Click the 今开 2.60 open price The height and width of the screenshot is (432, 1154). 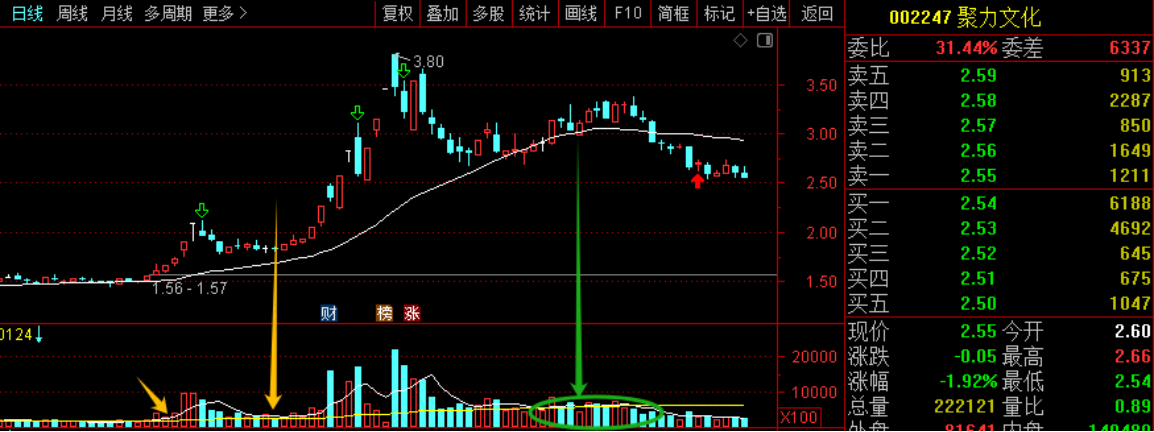coord(1134,330)
